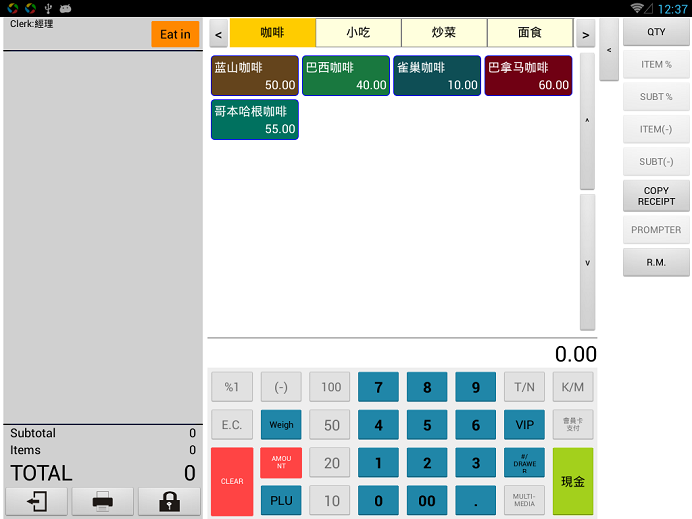
Task: Collapse the right function panel
Action: (x=608, y=50)
